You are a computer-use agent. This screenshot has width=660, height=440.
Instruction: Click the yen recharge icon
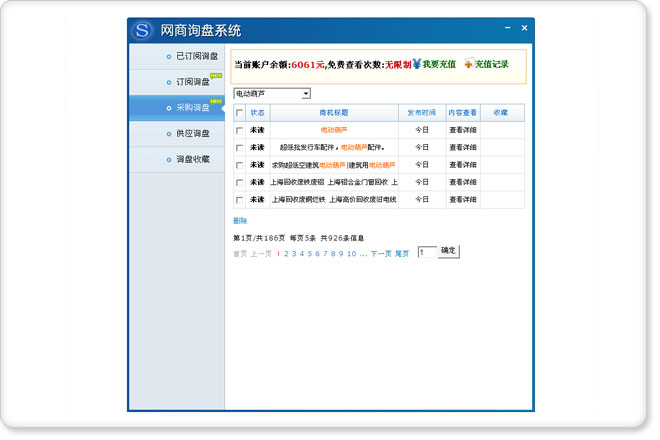[x=416, y=64]
